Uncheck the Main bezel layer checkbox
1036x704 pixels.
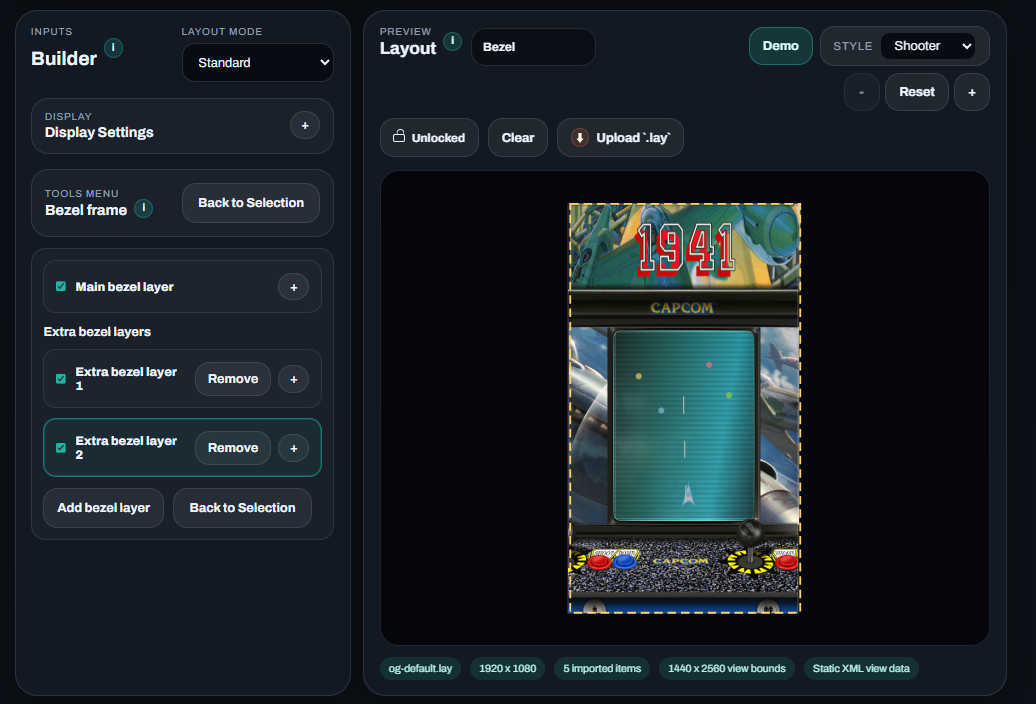pyautogui.click(x=61, y=287)
